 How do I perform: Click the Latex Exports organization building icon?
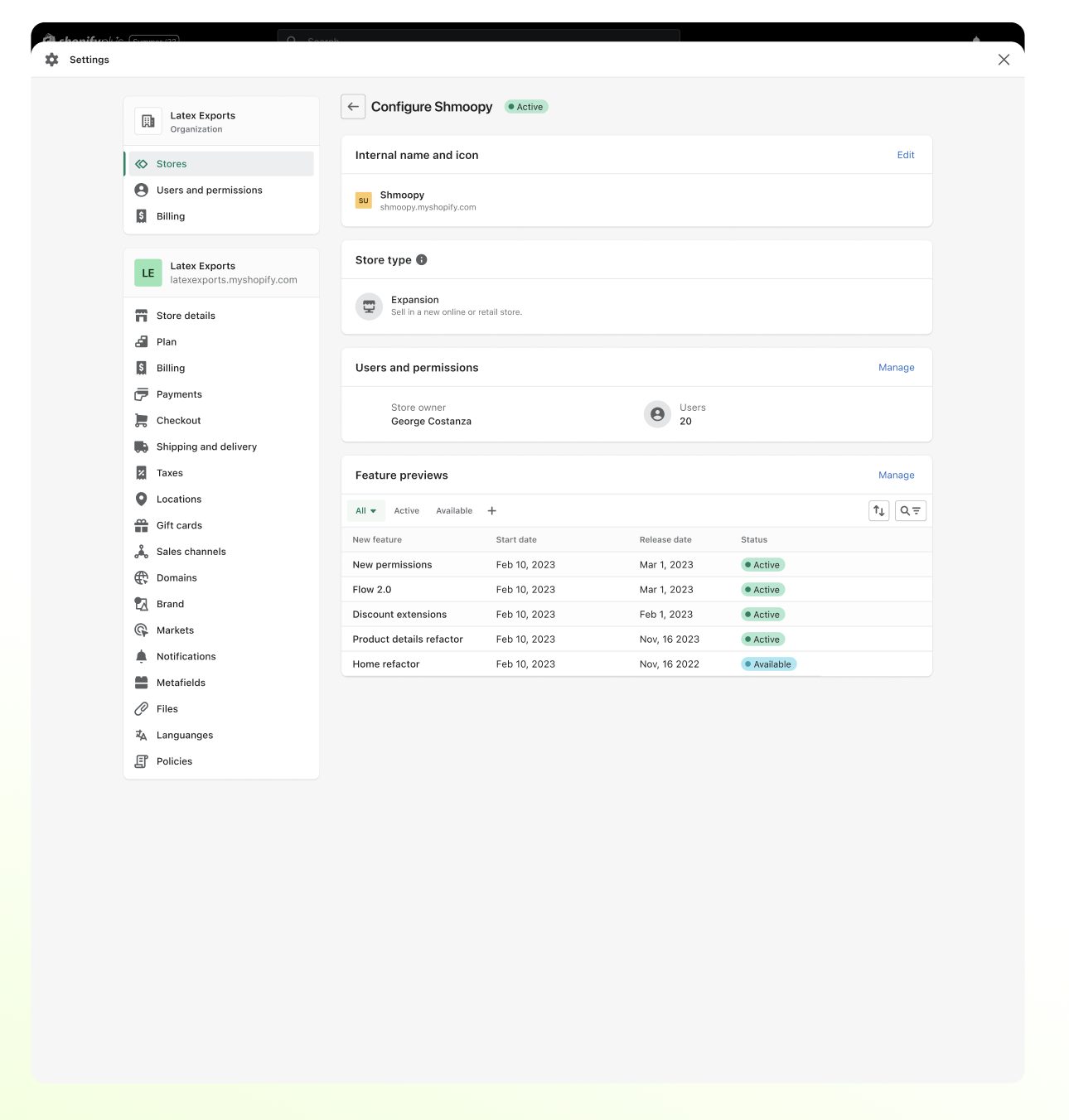pos(148,121)
